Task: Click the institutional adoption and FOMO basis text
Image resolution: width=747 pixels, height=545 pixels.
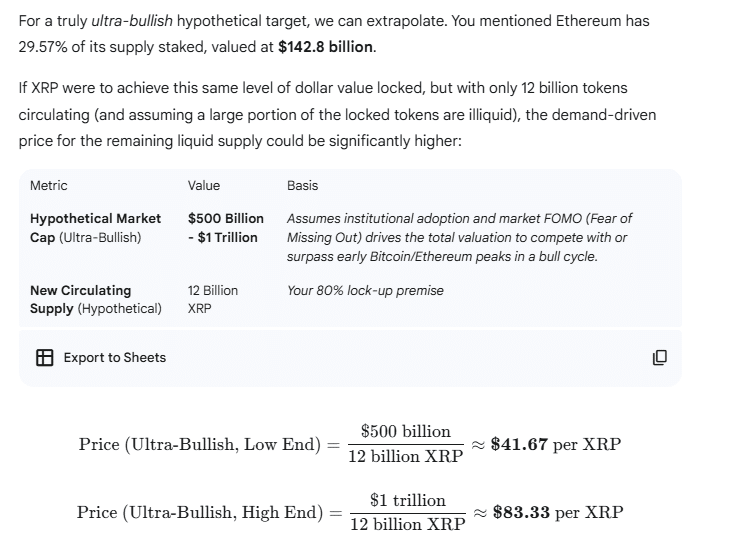Action: click(458, 237)
